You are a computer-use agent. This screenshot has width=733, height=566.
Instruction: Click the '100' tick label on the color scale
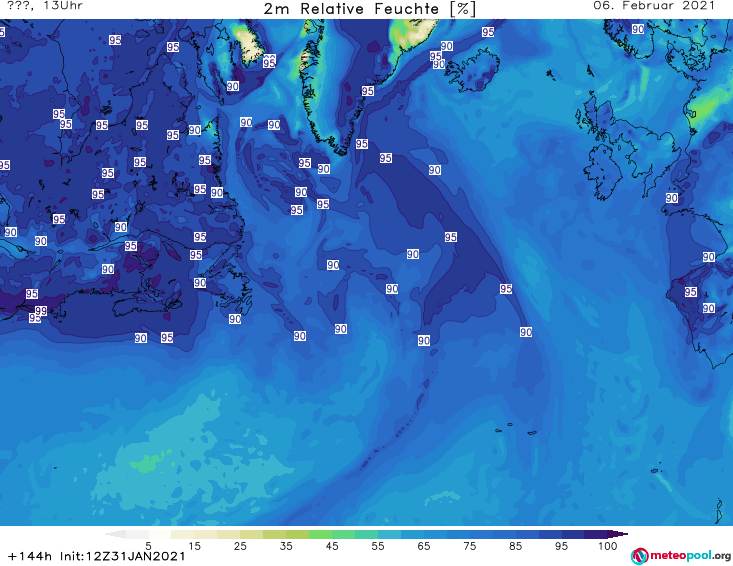click(x=608, y=546)
